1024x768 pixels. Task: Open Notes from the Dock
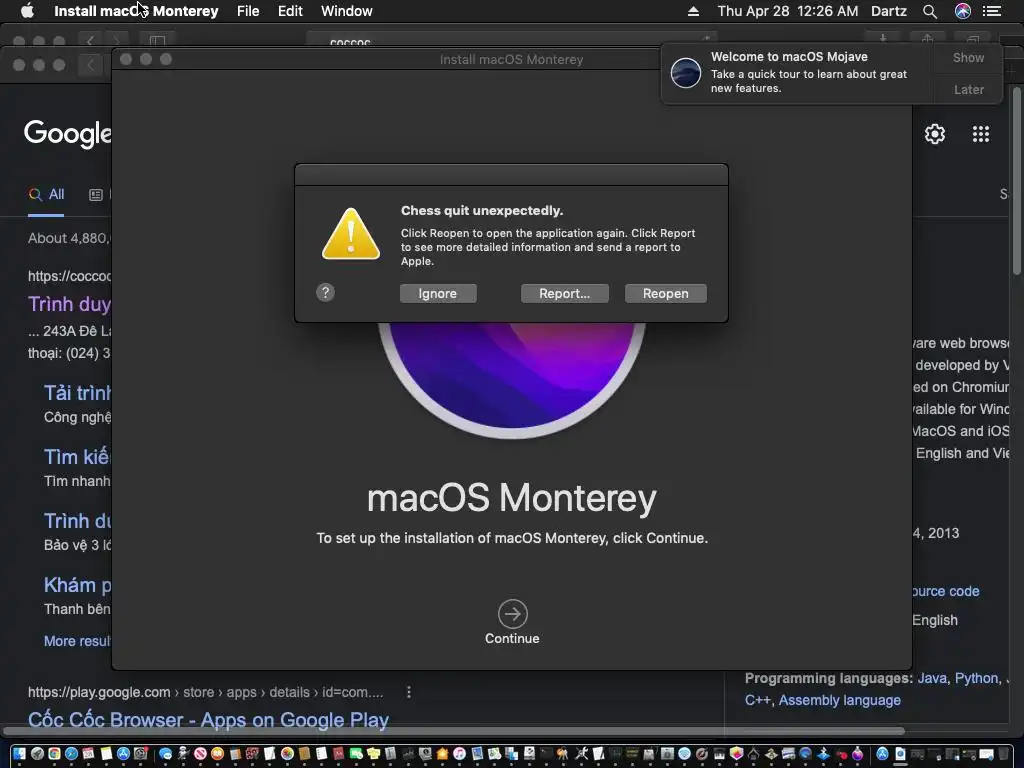[106, 754]
